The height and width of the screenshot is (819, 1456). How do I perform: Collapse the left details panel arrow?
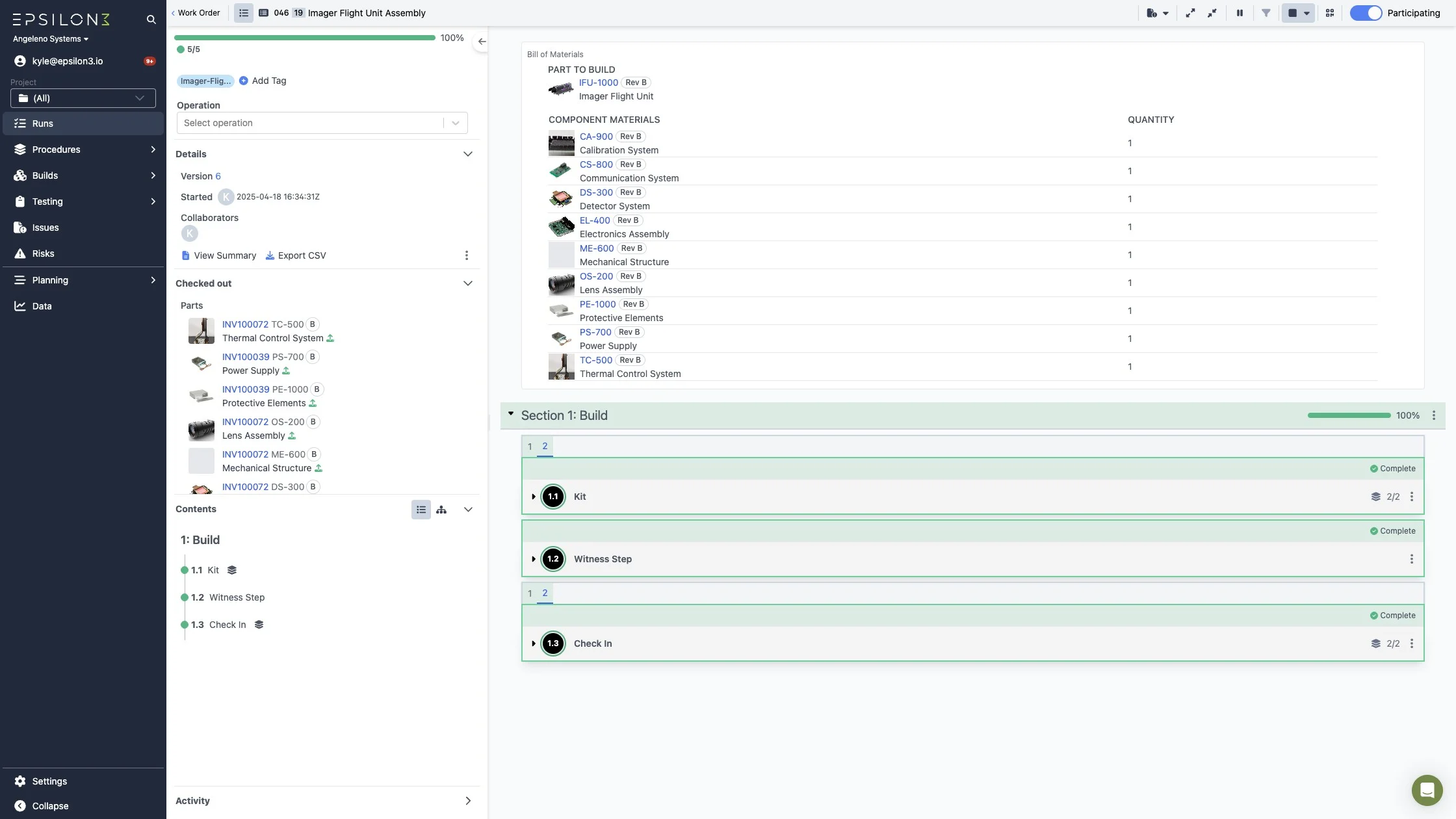point(482,42)
